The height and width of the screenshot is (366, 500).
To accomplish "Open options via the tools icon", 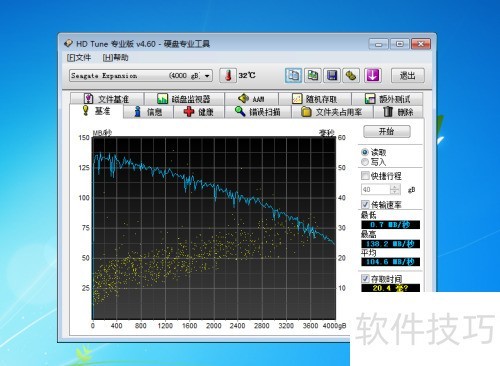I will click(x=351, y=76).
